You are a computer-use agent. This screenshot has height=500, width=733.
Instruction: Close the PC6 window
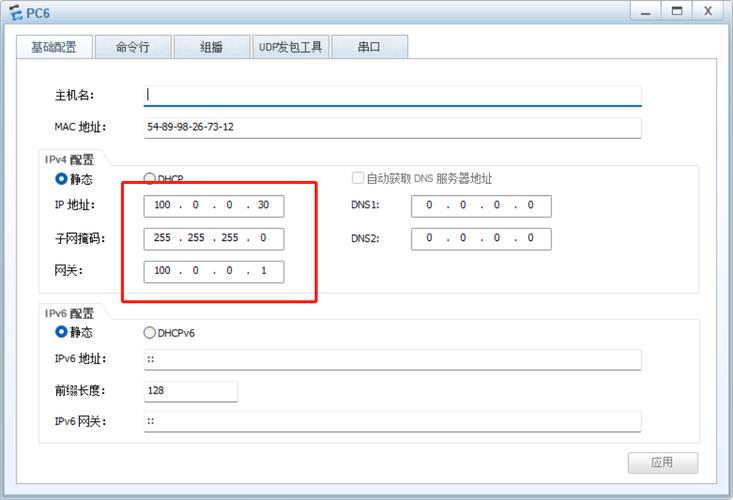point(708,11)
